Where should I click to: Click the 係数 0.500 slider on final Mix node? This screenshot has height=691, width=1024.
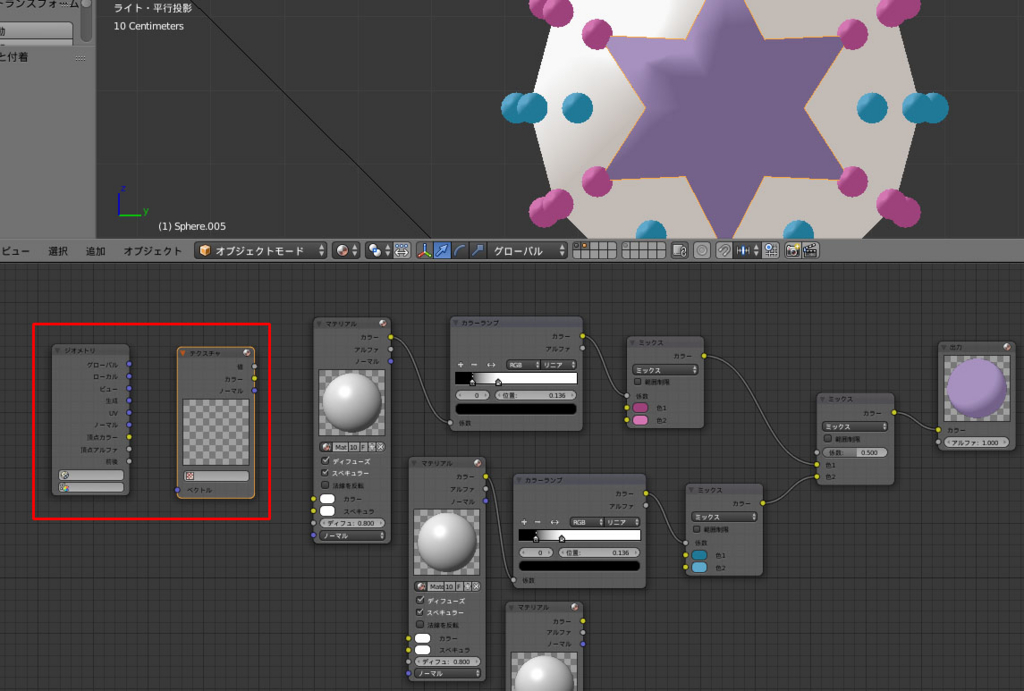(x=855, y=452)
